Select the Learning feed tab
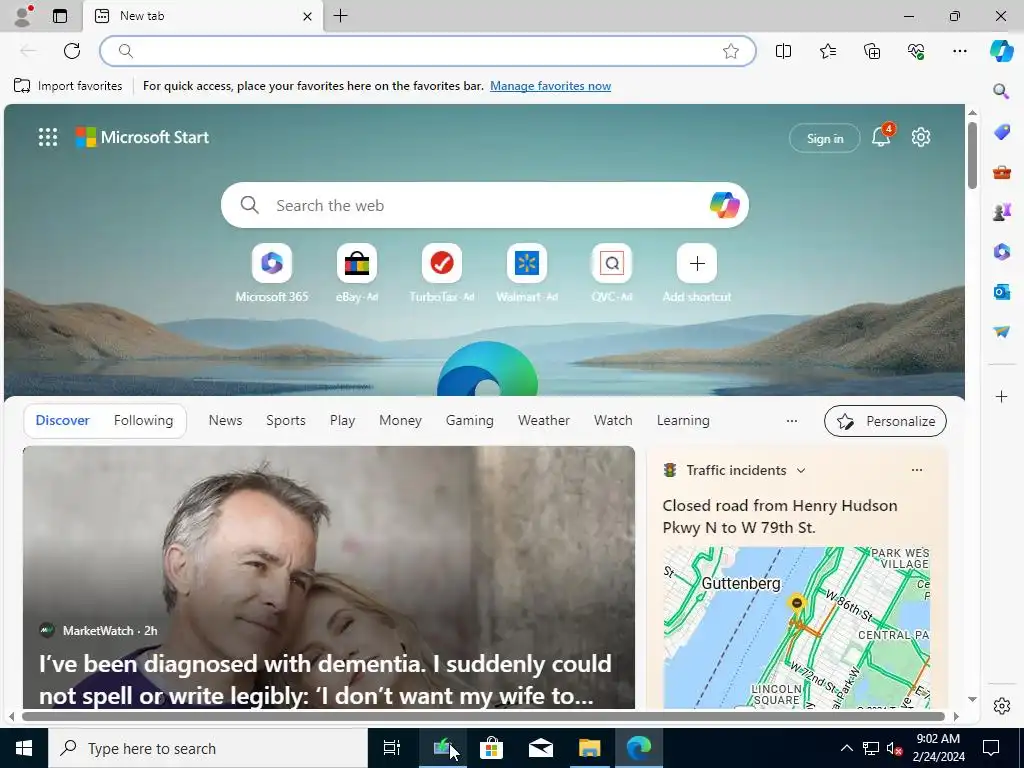 (683, 421)
